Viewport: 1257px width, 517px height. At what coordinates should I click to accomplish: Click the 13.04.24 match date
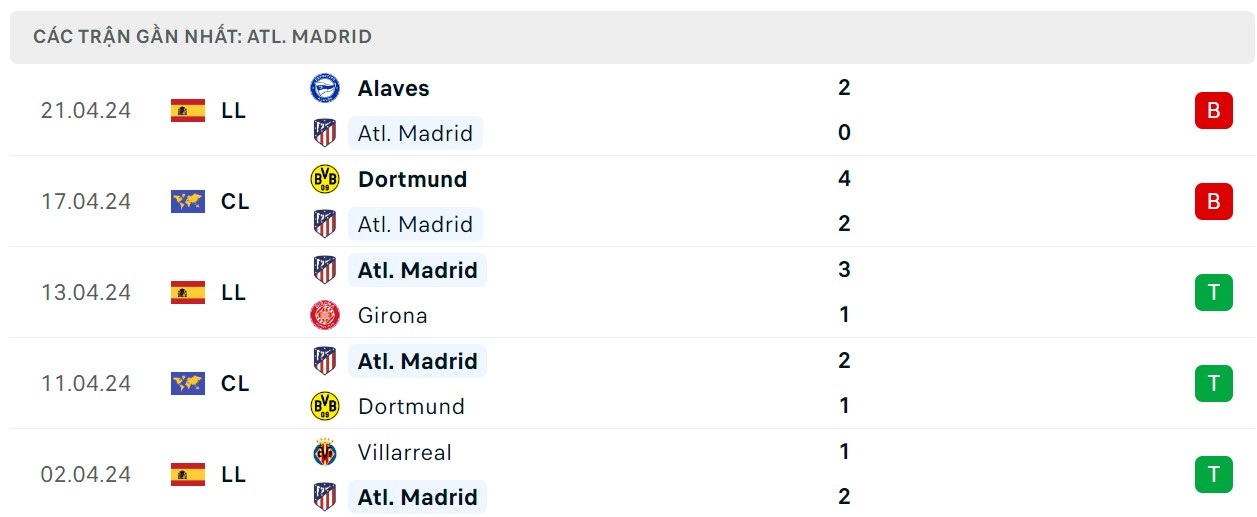pos(86,292)
